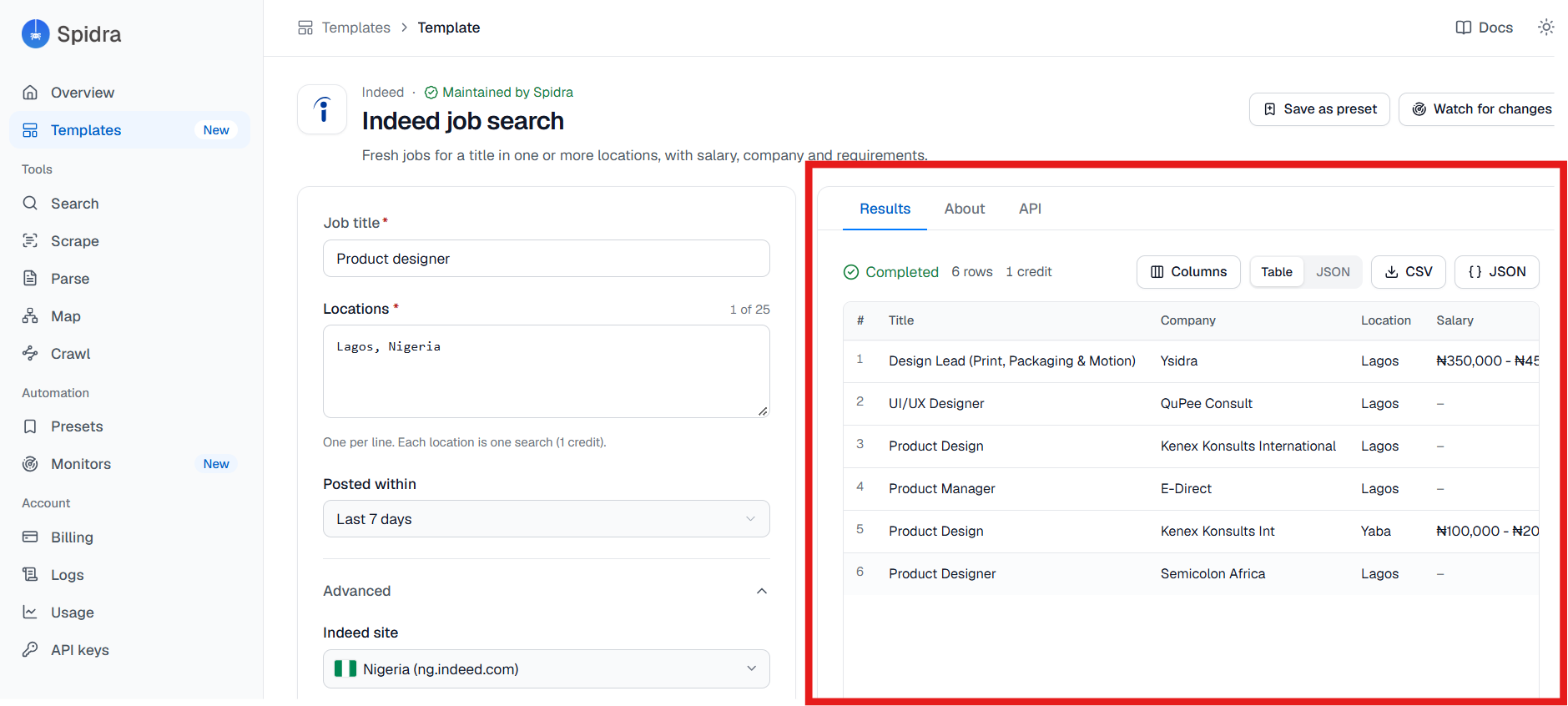
Task: Click the Indeed template logo thumbnail
Action: (323, 109)
